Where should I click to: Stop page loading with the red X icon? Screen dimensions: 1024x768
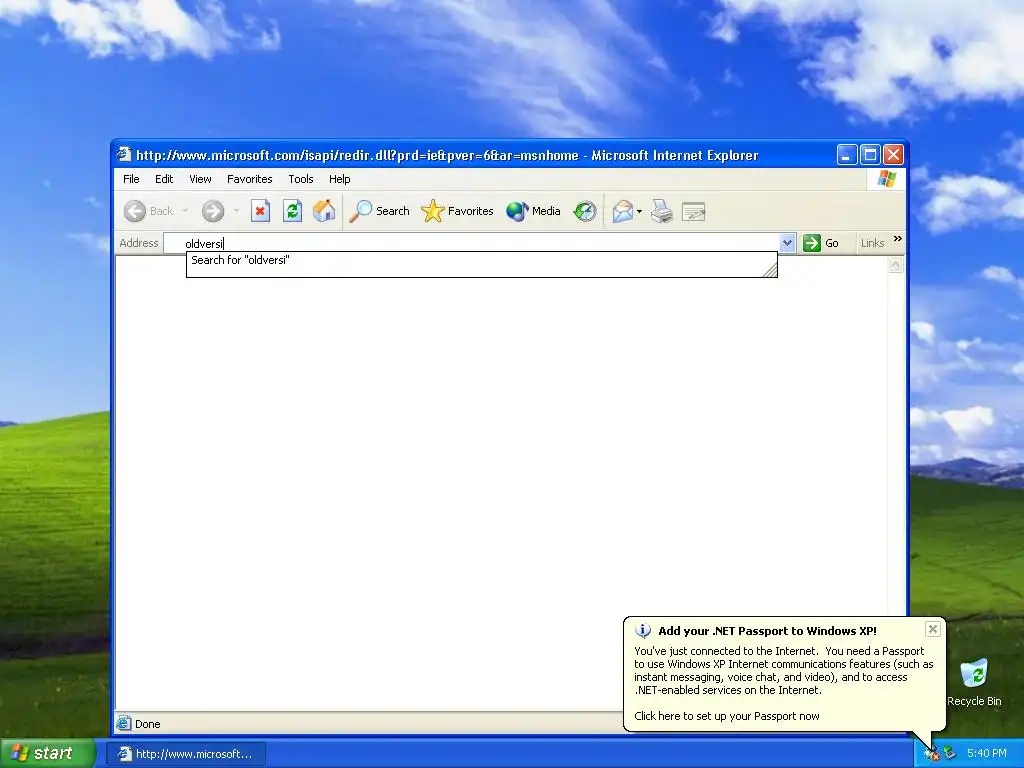(x=260, y=211)
